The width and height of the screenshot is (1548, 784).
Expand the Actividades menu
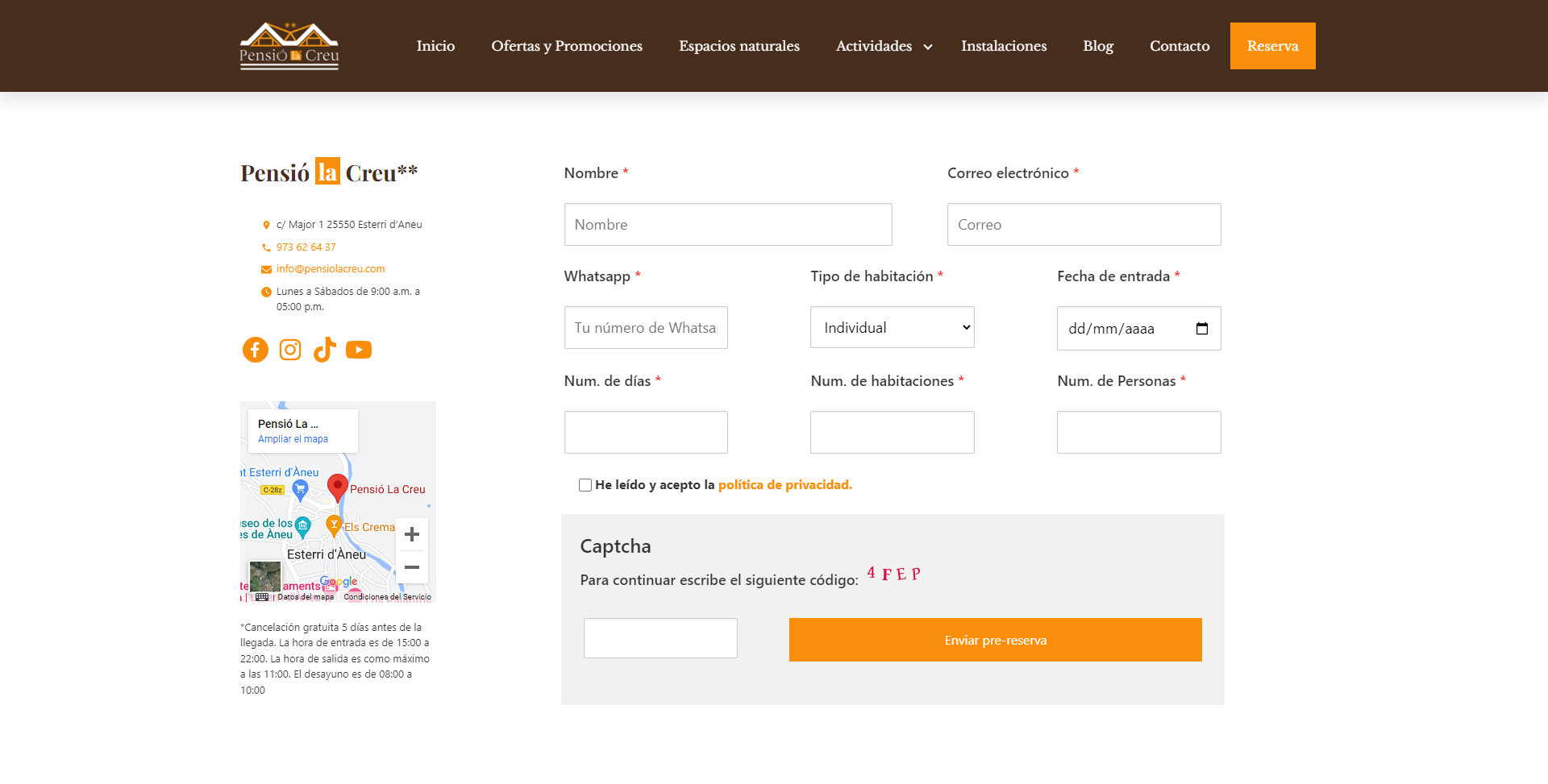point(884,46)
